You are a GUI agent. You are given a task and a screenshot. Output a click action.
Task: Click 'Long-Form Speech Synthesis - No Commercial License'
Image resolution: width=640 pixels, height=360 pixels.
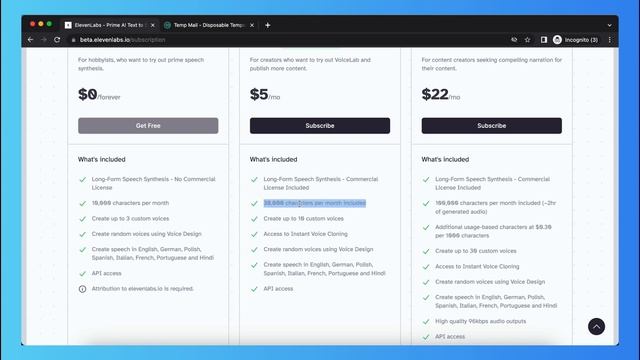point(153,183)
